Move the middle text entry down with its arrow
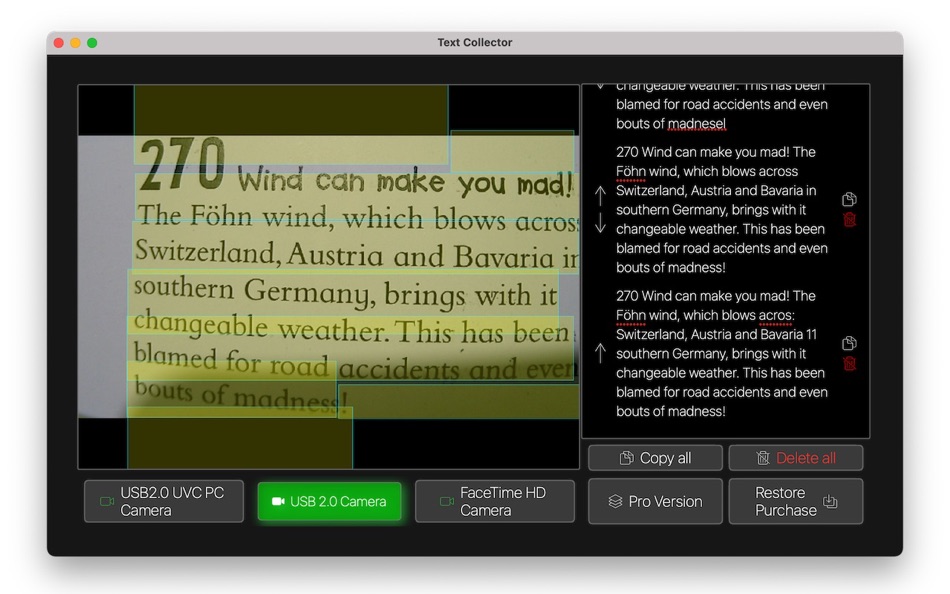Image resolution: width=950 pixels, height=594 pixels. point(600,223)
